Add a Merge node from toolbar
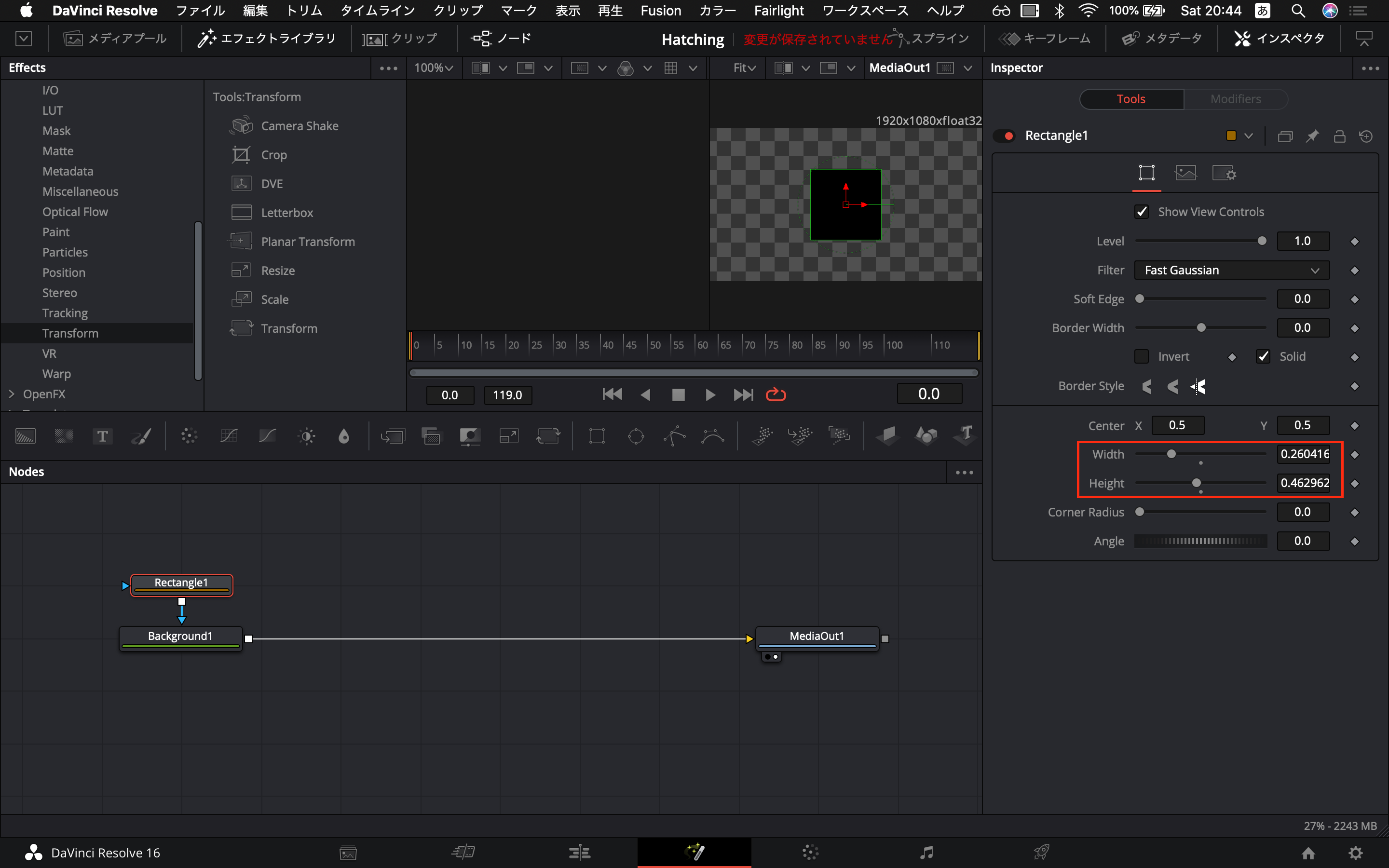 pos(393,436)
